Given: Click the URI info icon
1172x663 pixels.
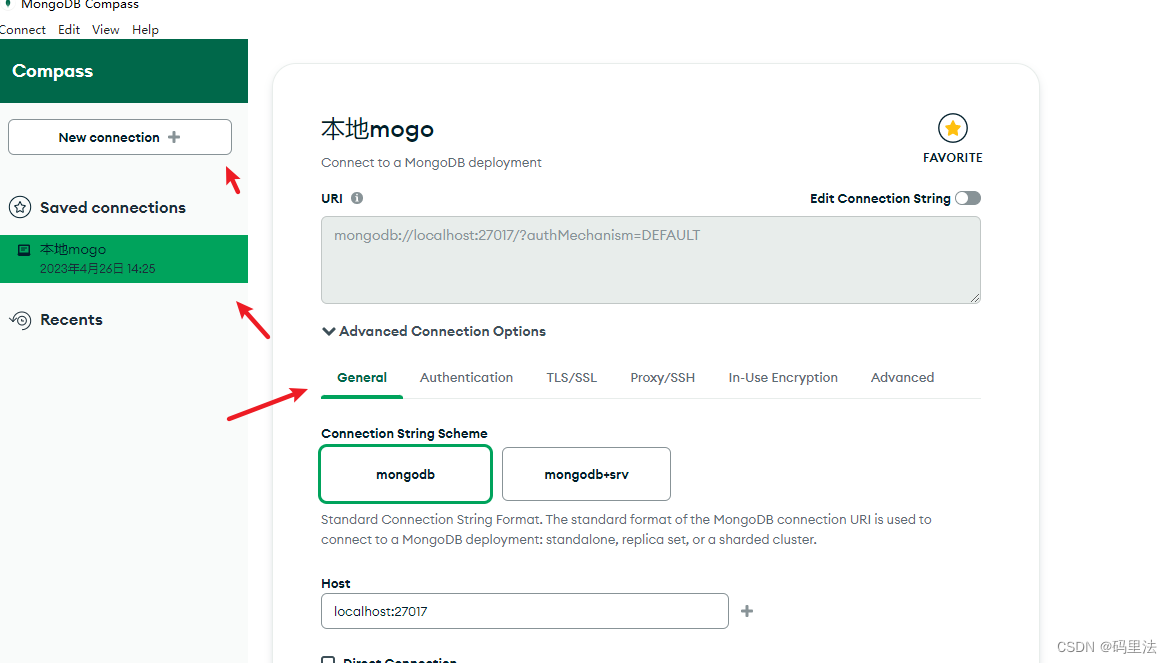Looking at the screenshot, I should [357, 198].
